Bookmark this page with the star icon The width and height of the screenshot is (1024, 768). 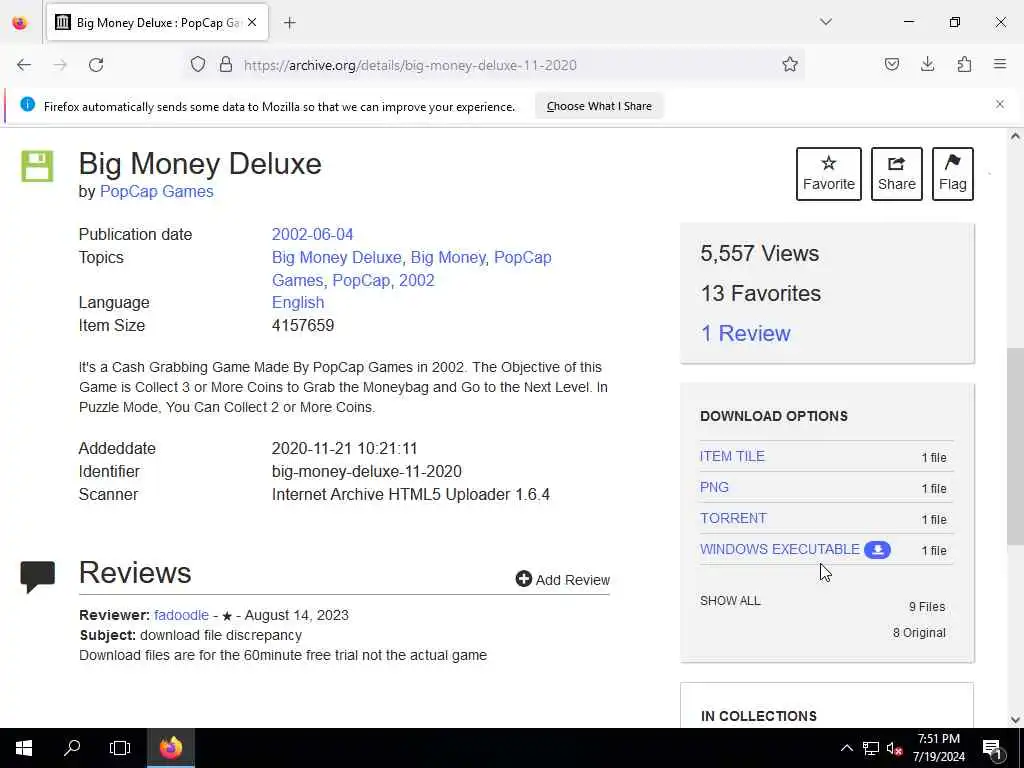pyautogui.click(x=790, y=65)
